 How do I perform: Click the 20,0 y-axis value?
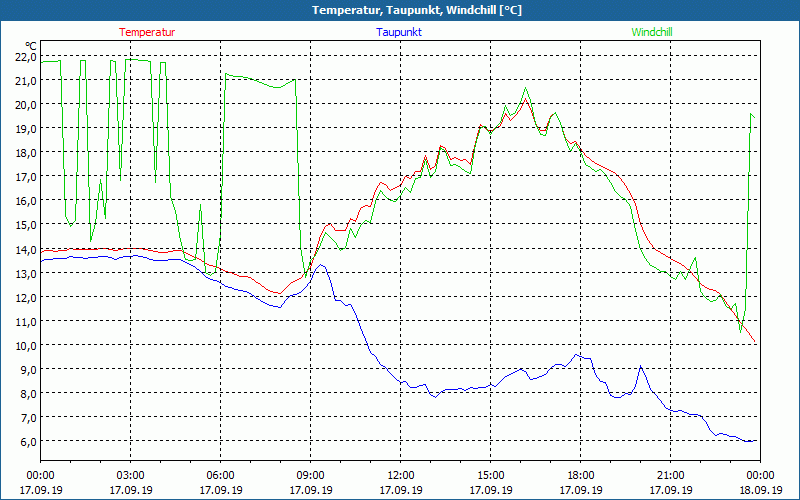(26, 105)
